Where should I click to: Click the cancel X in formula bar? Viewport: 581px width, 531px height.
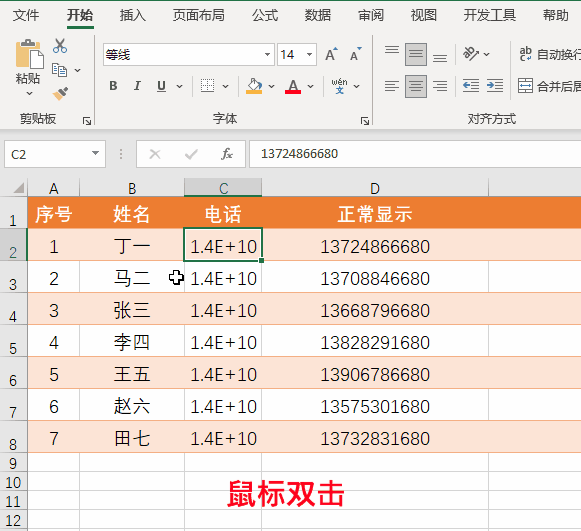[x=155, y=154]
